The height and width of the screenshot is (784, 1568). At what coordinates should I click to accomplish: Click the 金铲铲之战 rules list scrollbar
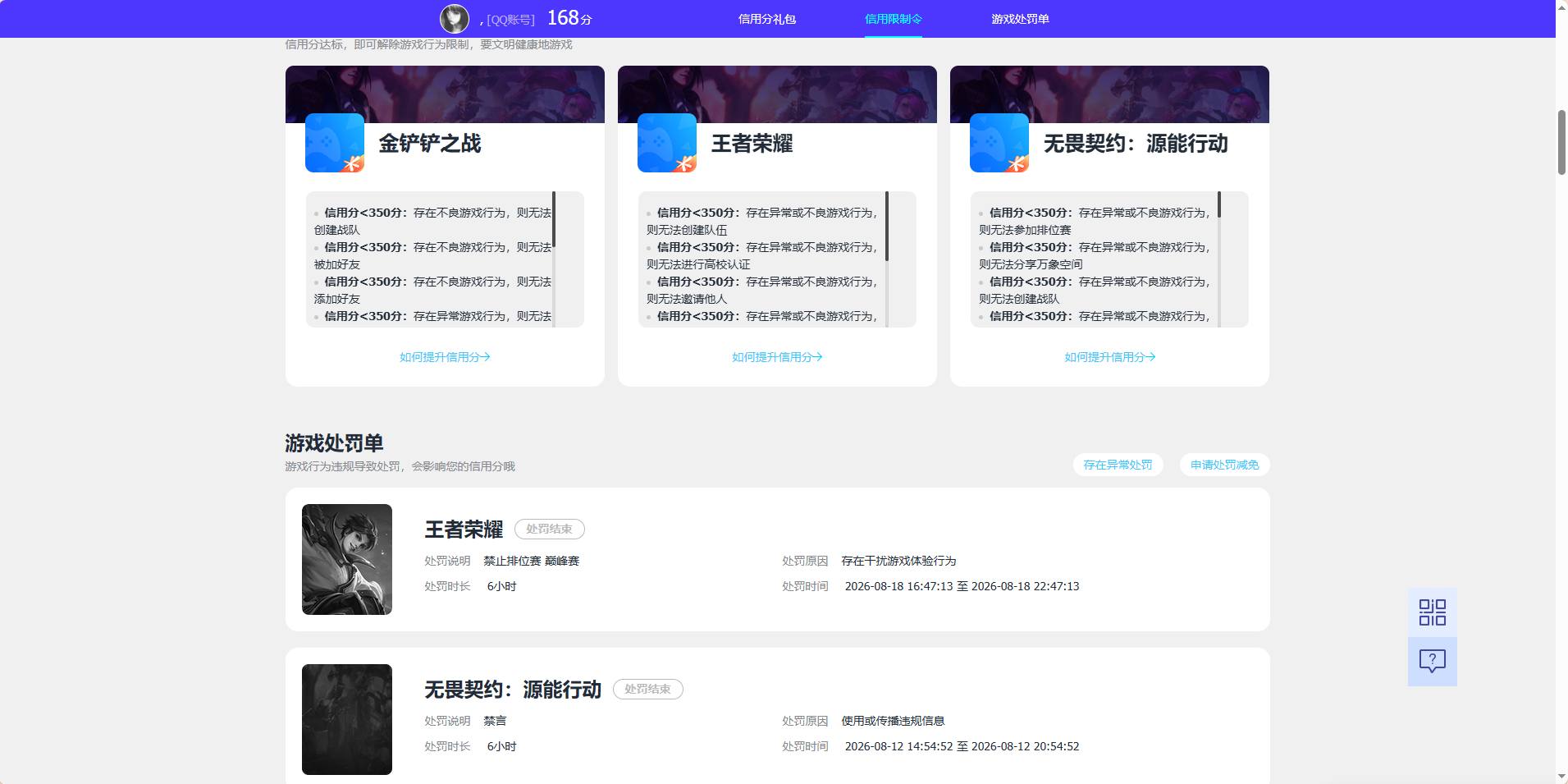pos(554,220)
